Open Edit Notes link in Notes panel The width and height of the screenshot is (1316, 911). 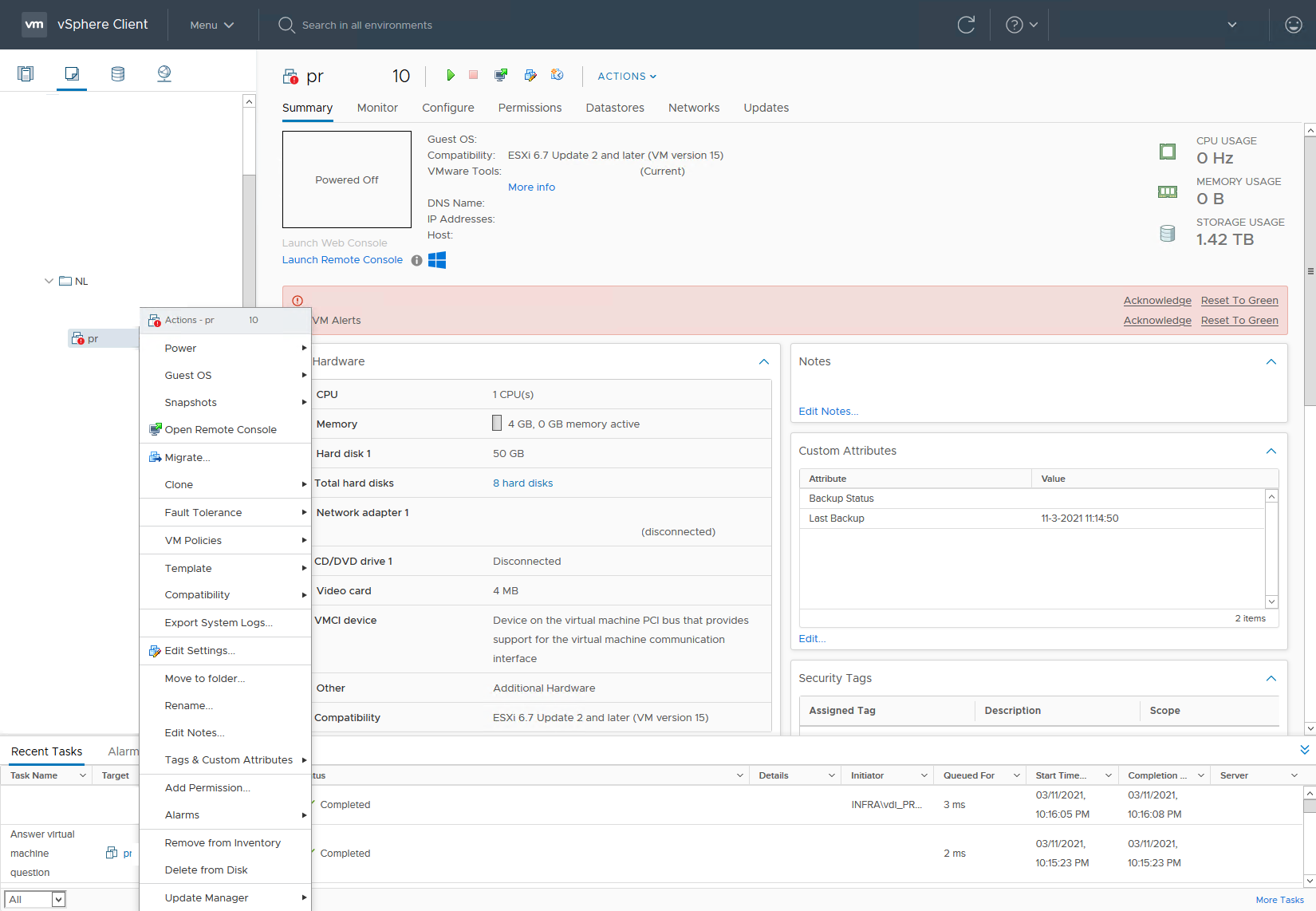point(827,411)
